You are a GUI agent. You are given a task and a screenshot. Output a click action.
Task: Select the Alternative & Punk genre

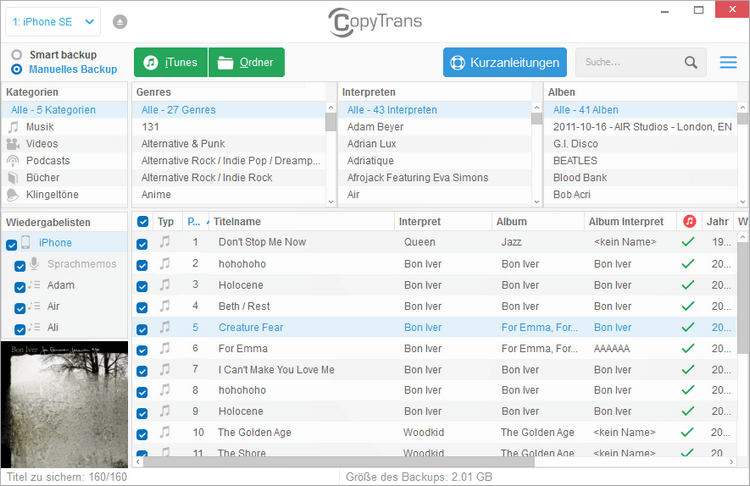click(x=229, y=144)
